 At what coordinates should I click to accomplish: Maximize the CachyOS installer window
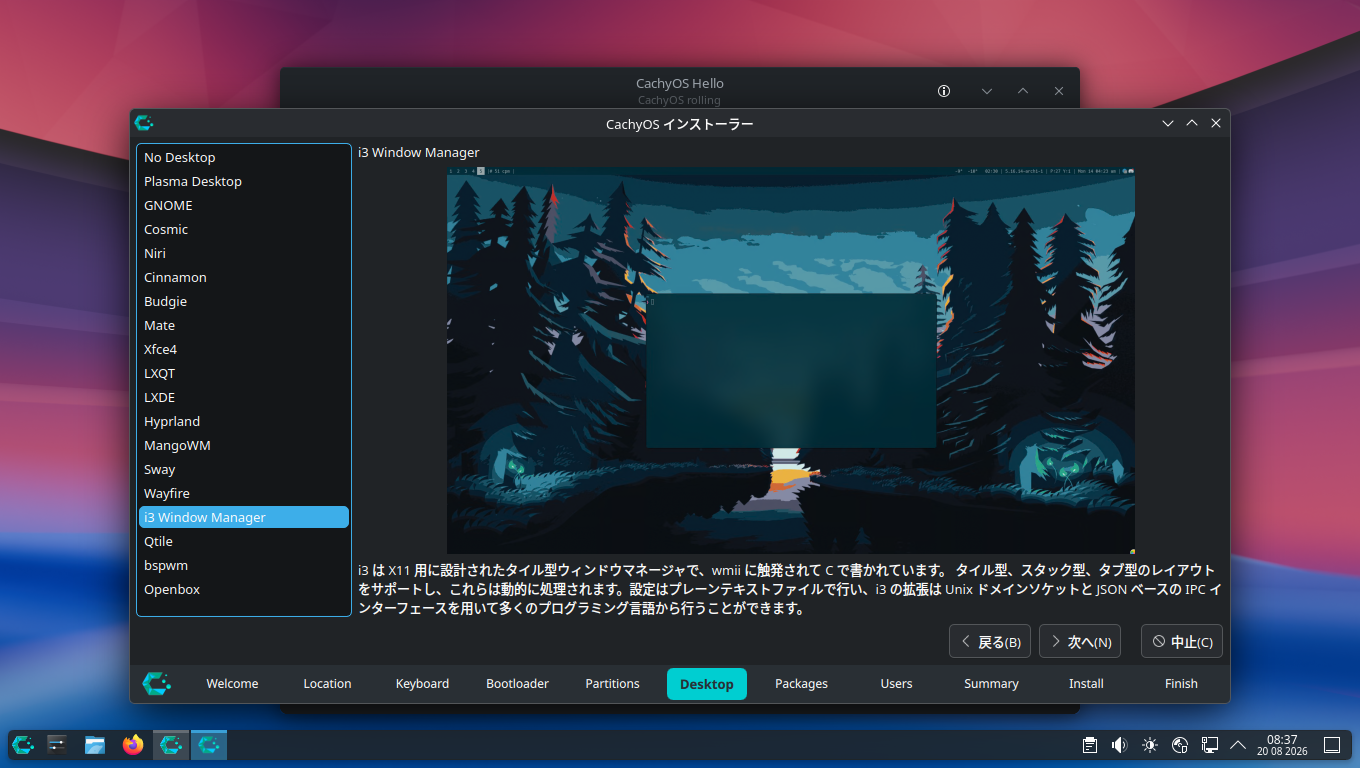click(1192, 123)
